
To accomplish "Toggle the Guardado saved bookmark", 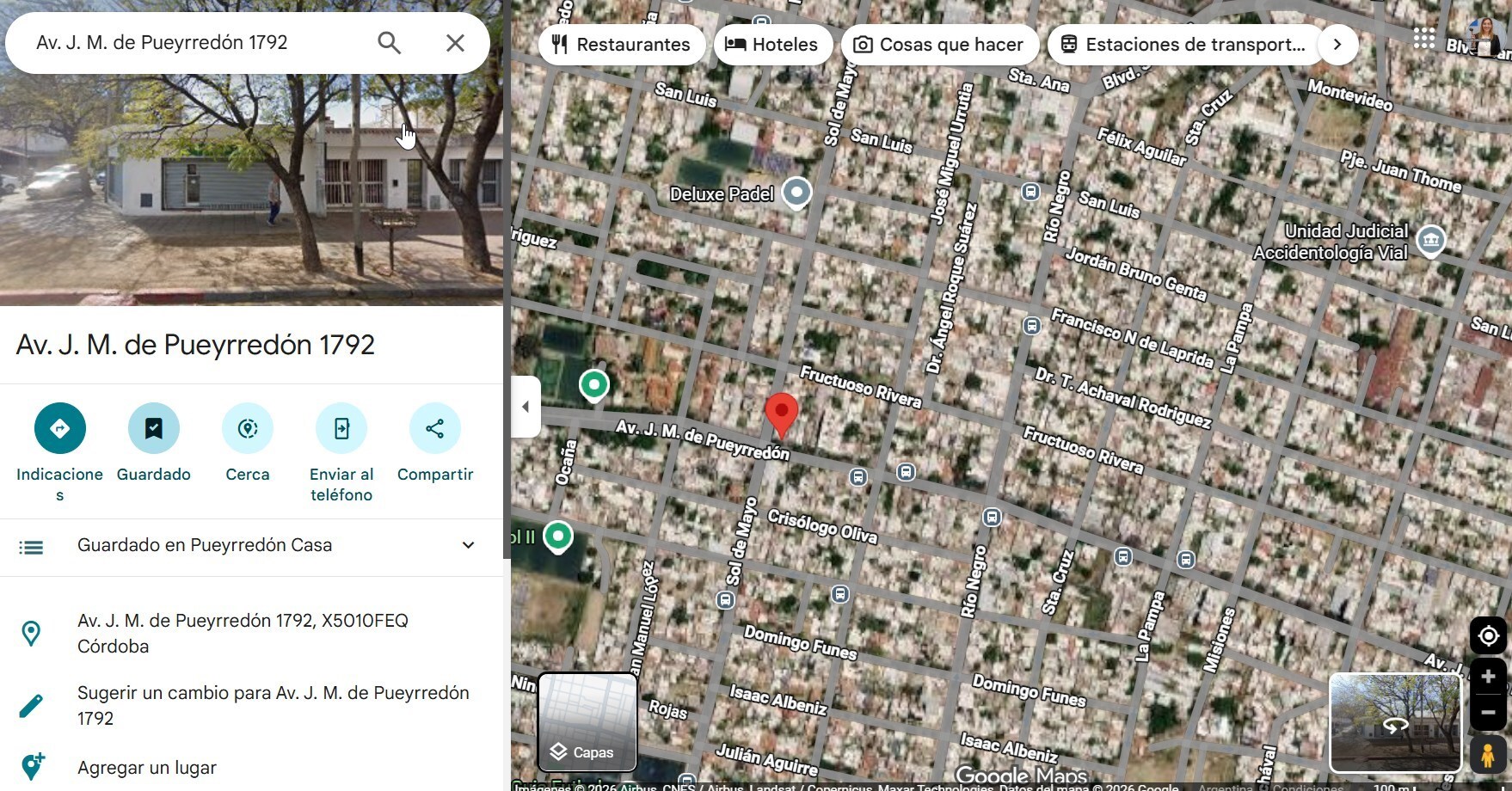I will click(154, 428).
